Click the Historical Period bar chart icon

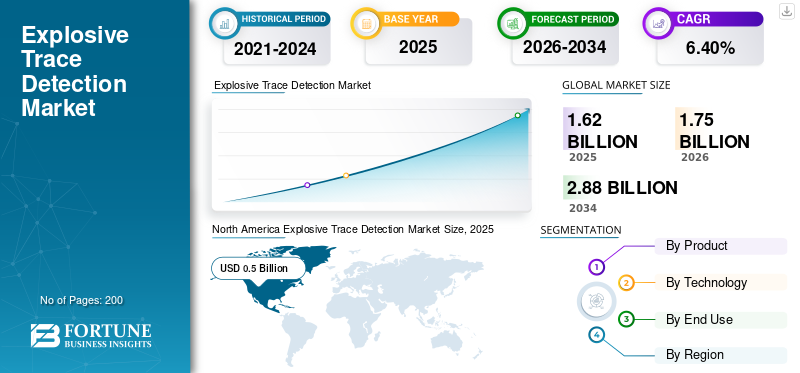coord(224,23)
